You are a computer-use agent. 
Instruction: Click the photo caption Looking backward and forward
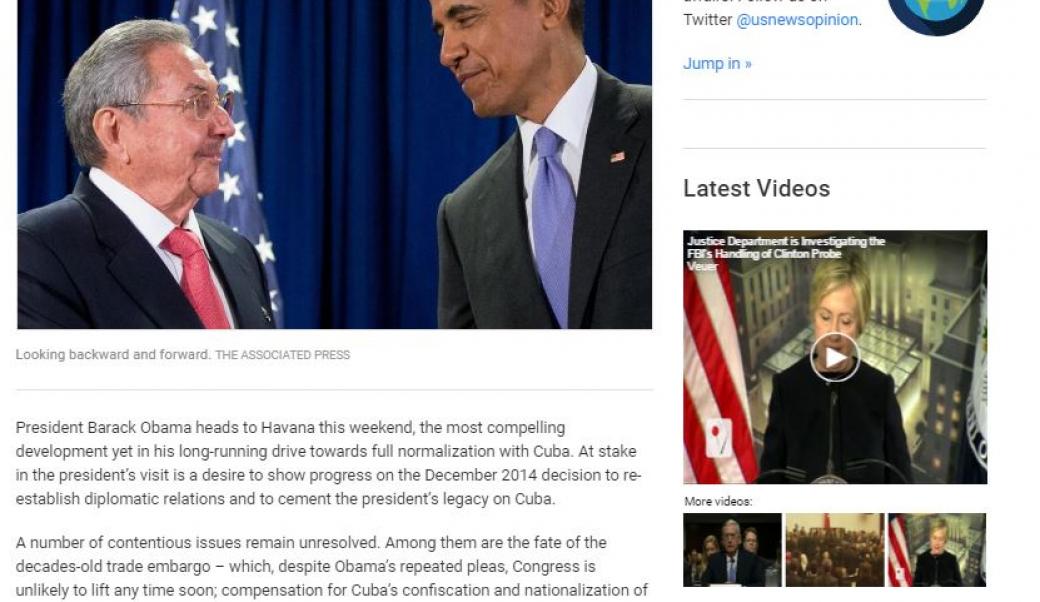(x=113, y=355)
